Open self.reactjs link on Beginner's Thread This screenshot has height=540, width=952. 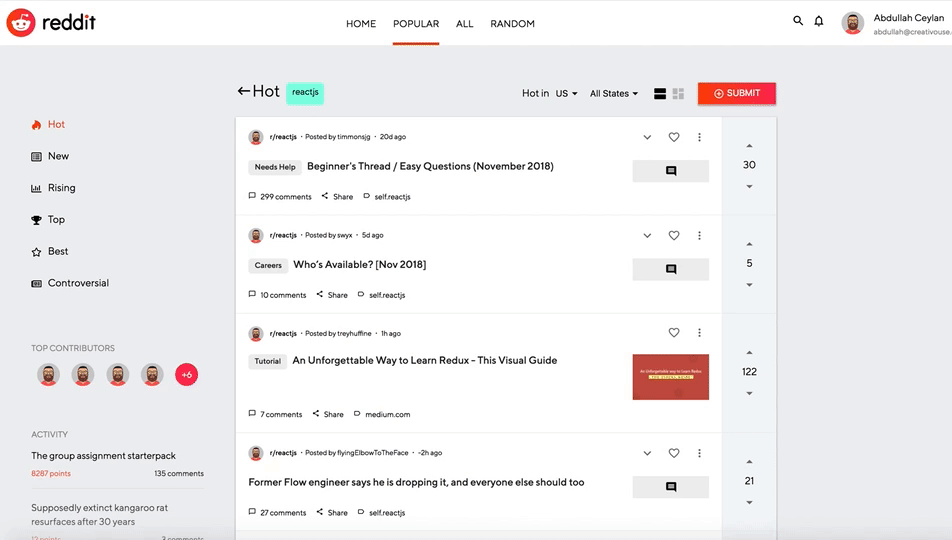point(387,197)
